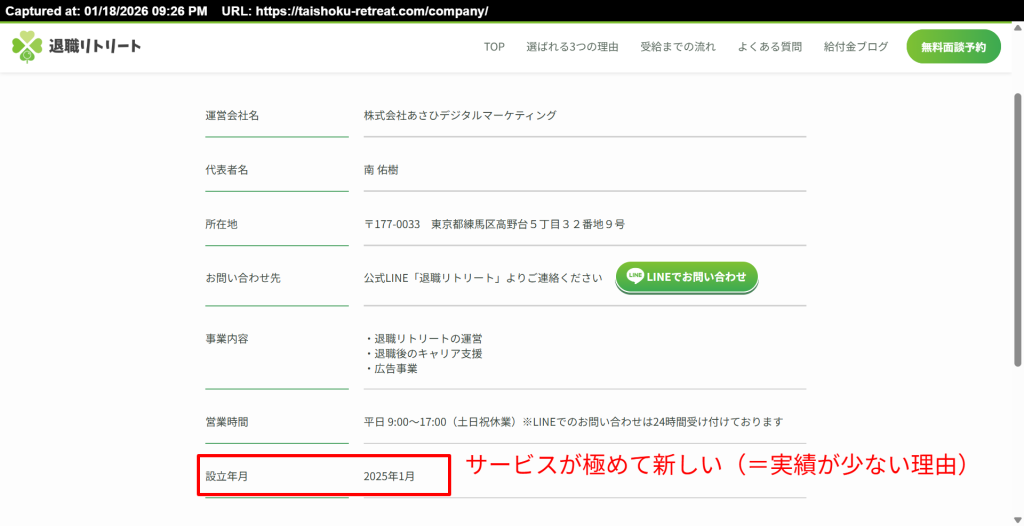Viewport: 1024px width, 526px height.
Task: Select text 公式LINE「退職リトリート」よりご連絡ください
Action: click(483, 278)
